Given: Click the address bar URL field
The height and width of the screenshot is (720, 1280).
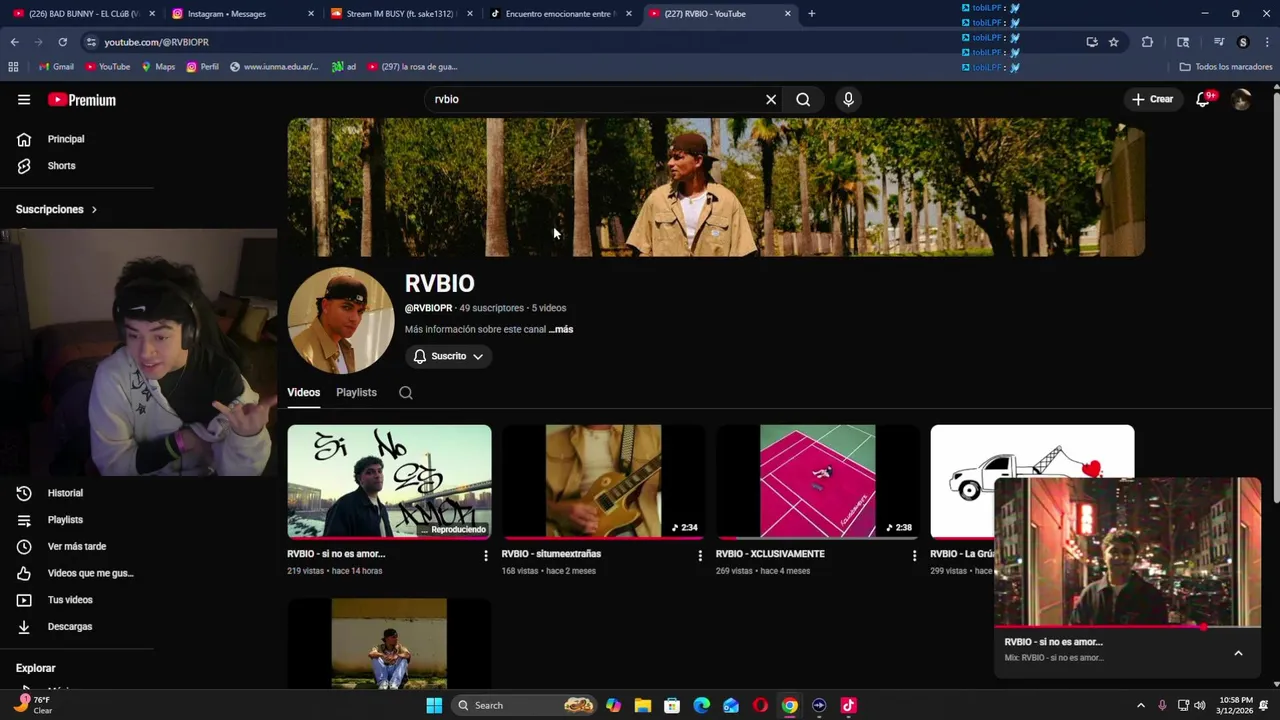Looking at the screenshot, I should [x=580, y=42].
